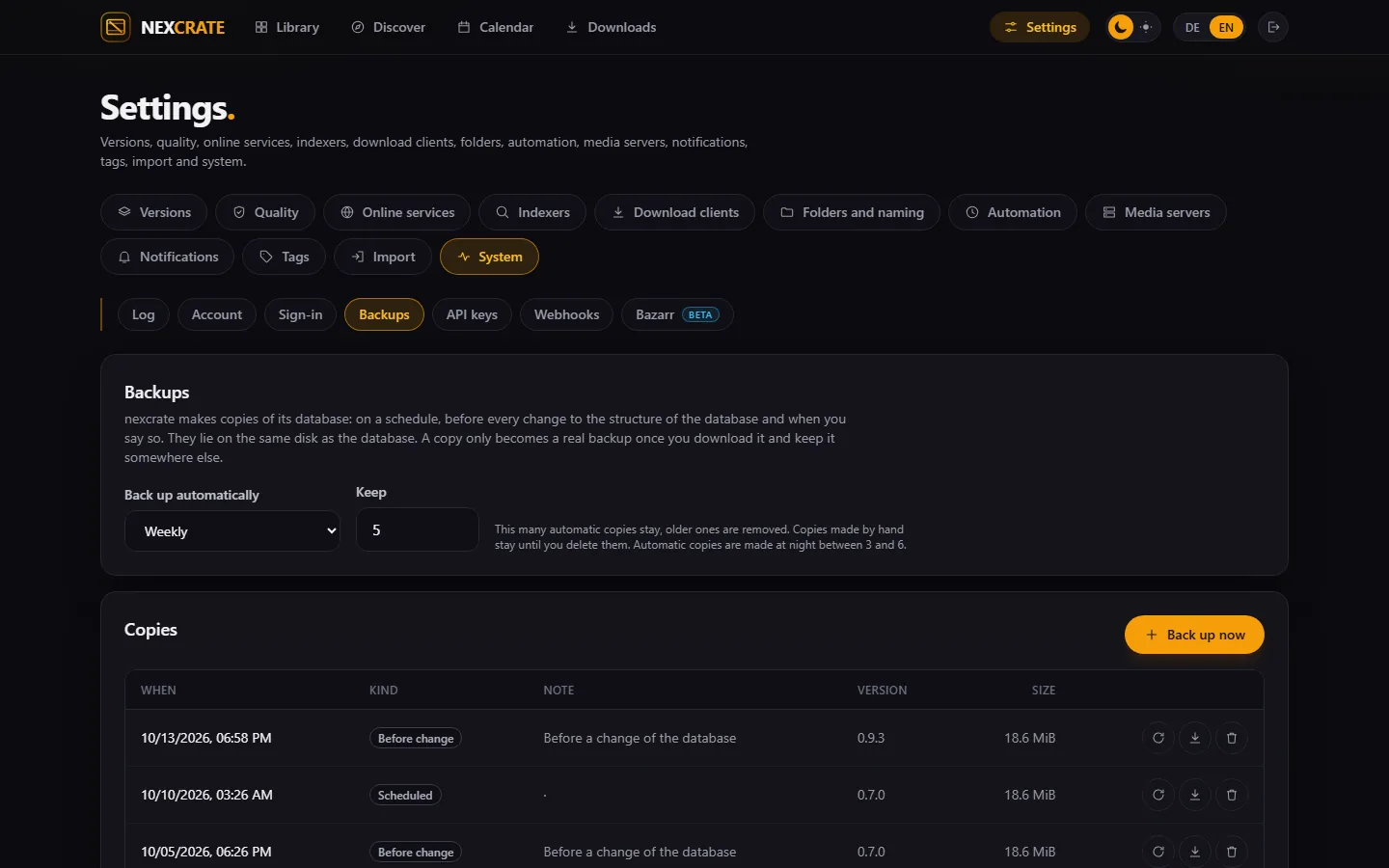Download the 10/13/2026 06:58 PM backup copy
The image size is (1389, 868).
tap(1195, 738)
